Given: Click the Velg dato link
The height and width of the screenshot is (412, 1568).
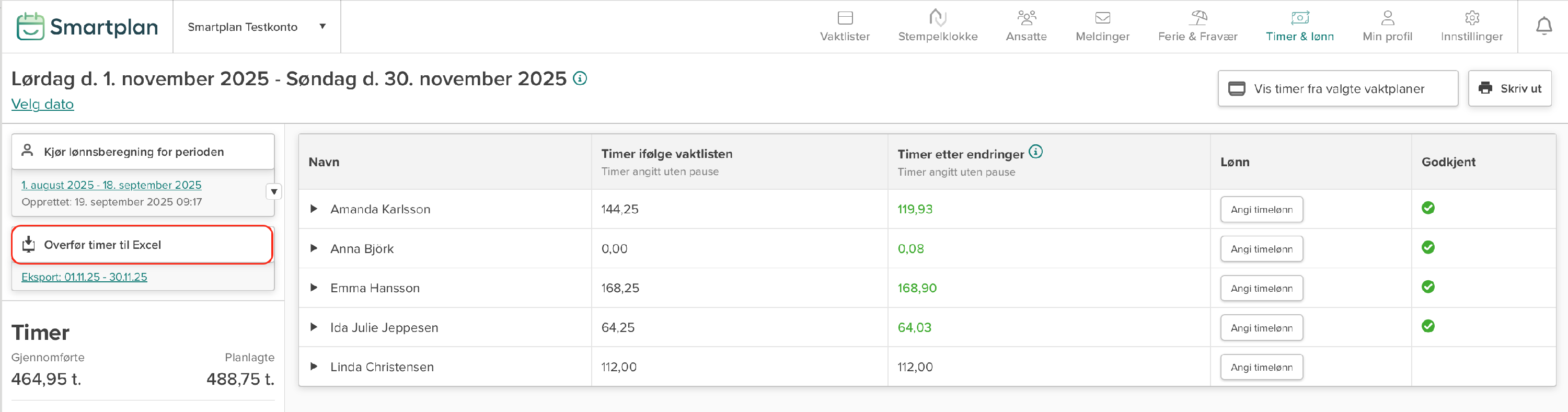Looking at the screenshot, I should click(x=43, y=104).
